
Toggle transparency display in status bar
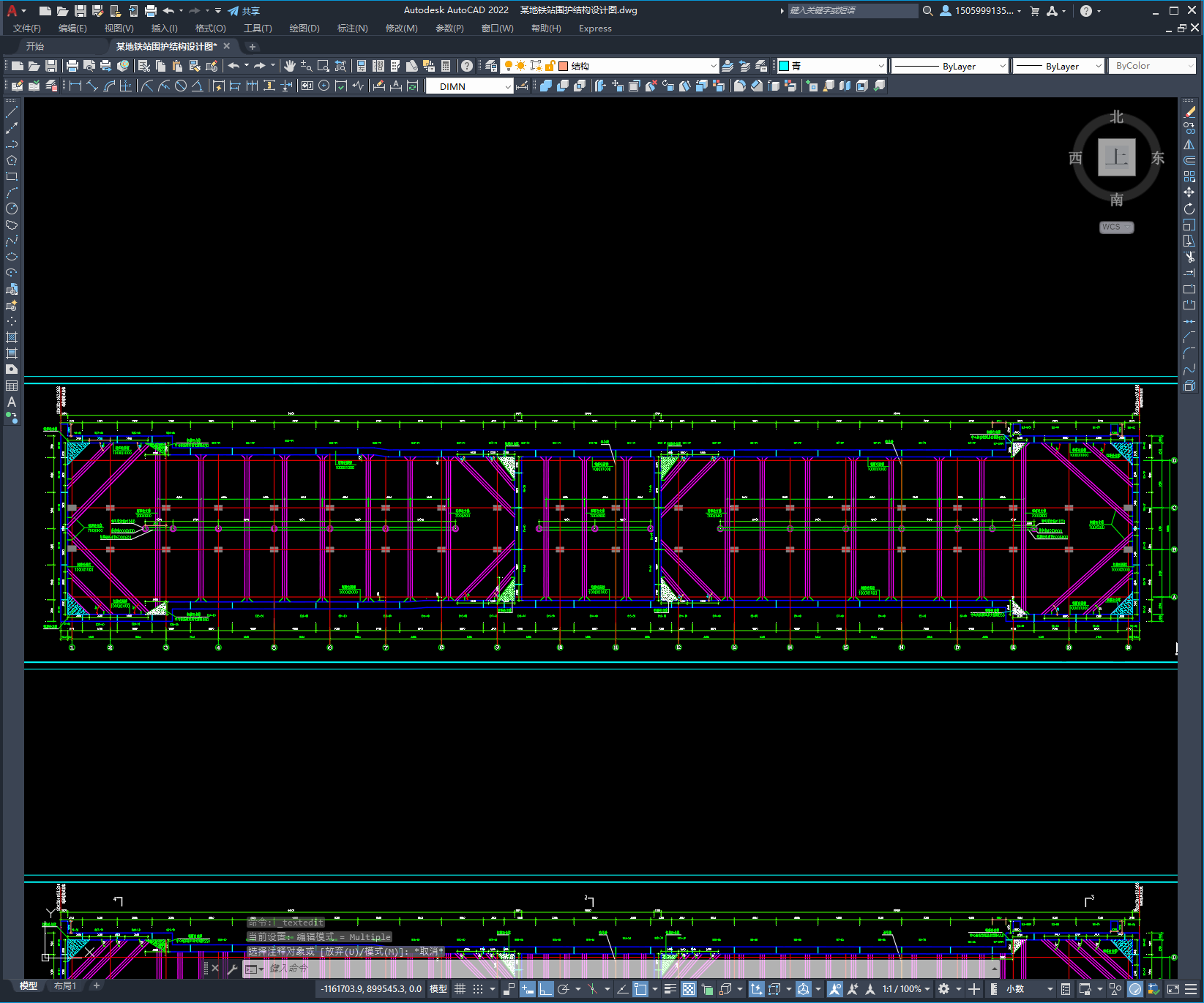pos(689,989)
